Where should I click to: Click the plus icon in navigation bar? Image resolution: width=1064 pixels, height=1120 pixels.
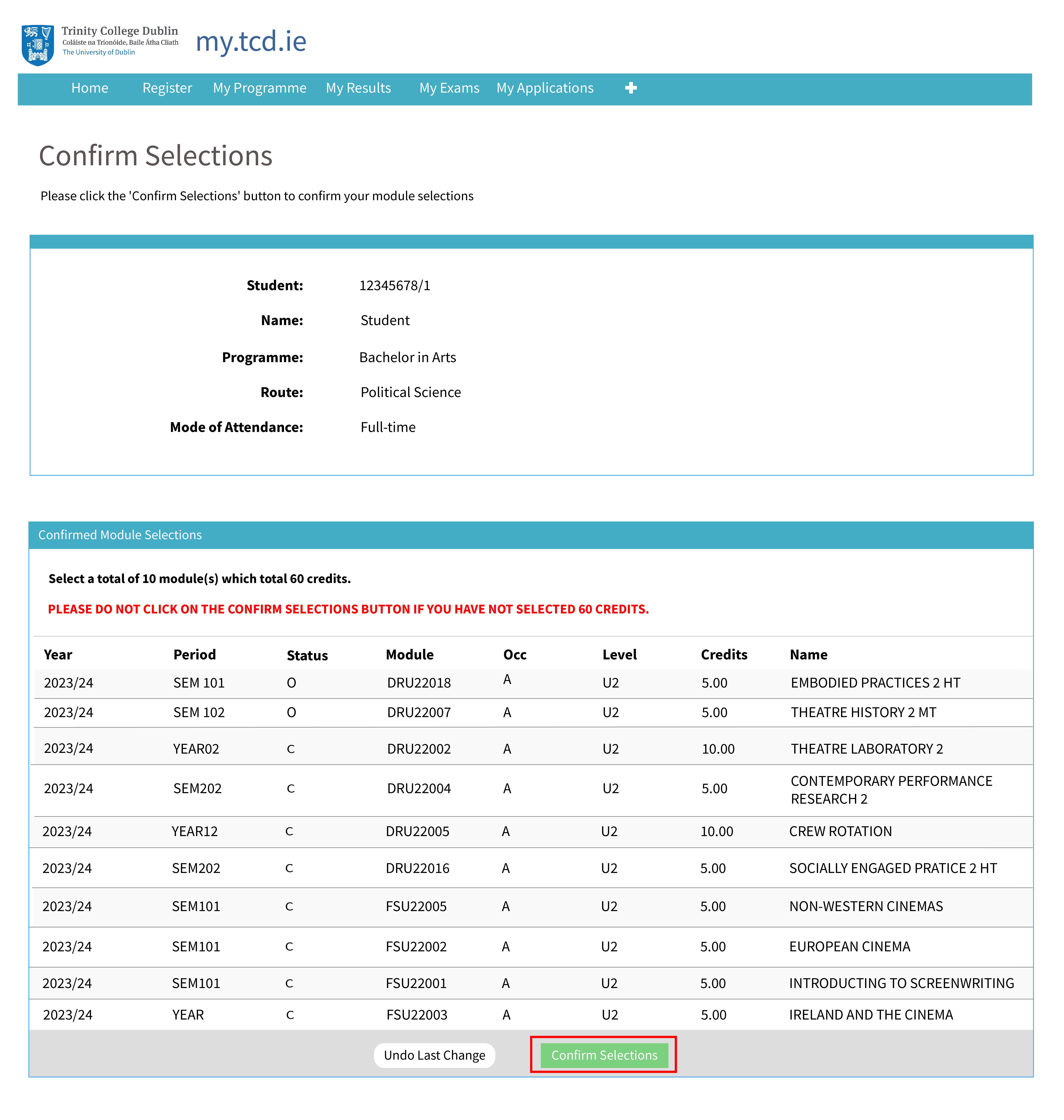pyautogui.click(x=631, y=88)
